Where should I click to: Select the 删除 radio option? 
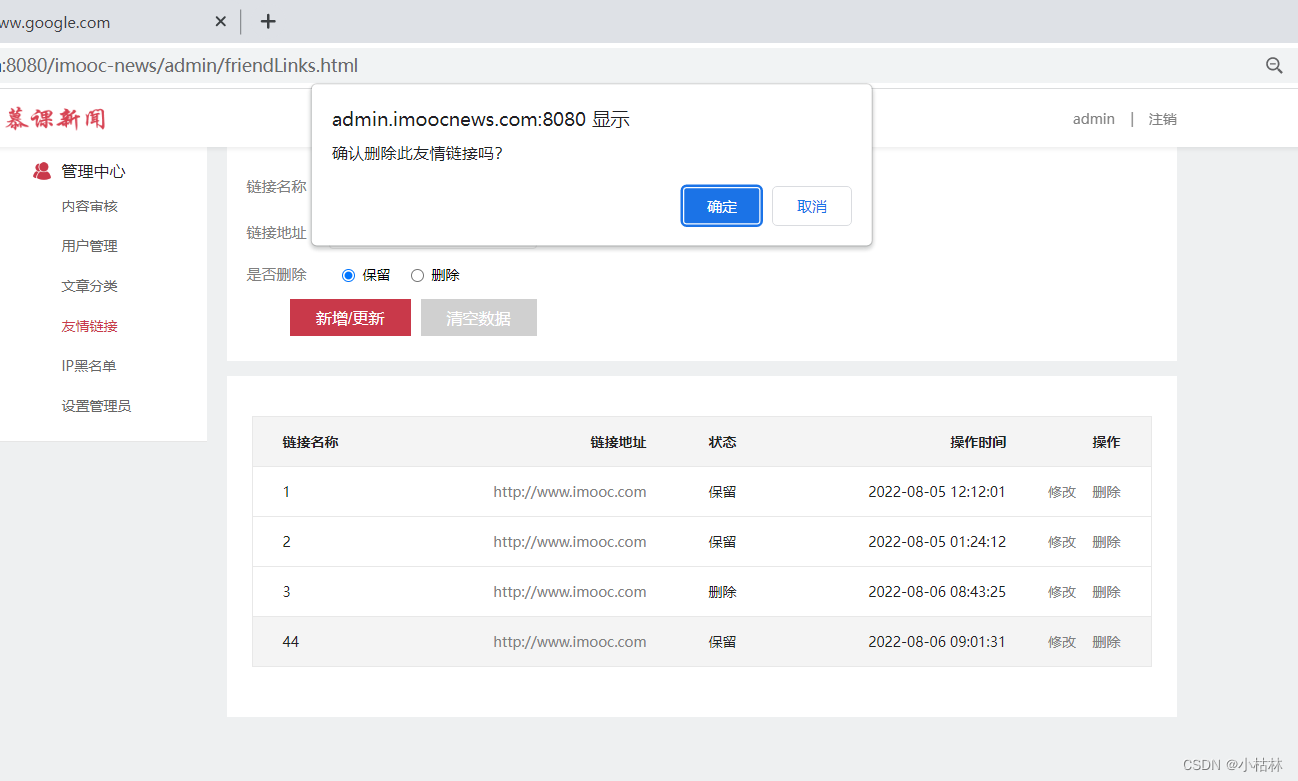tap(417, 274)
